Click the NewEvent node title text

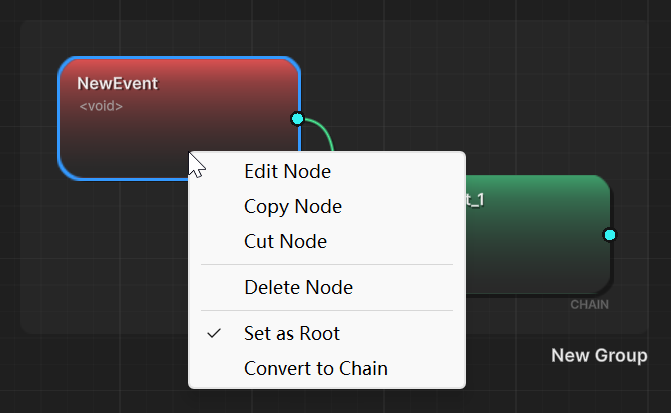click(x=117, y=83)
